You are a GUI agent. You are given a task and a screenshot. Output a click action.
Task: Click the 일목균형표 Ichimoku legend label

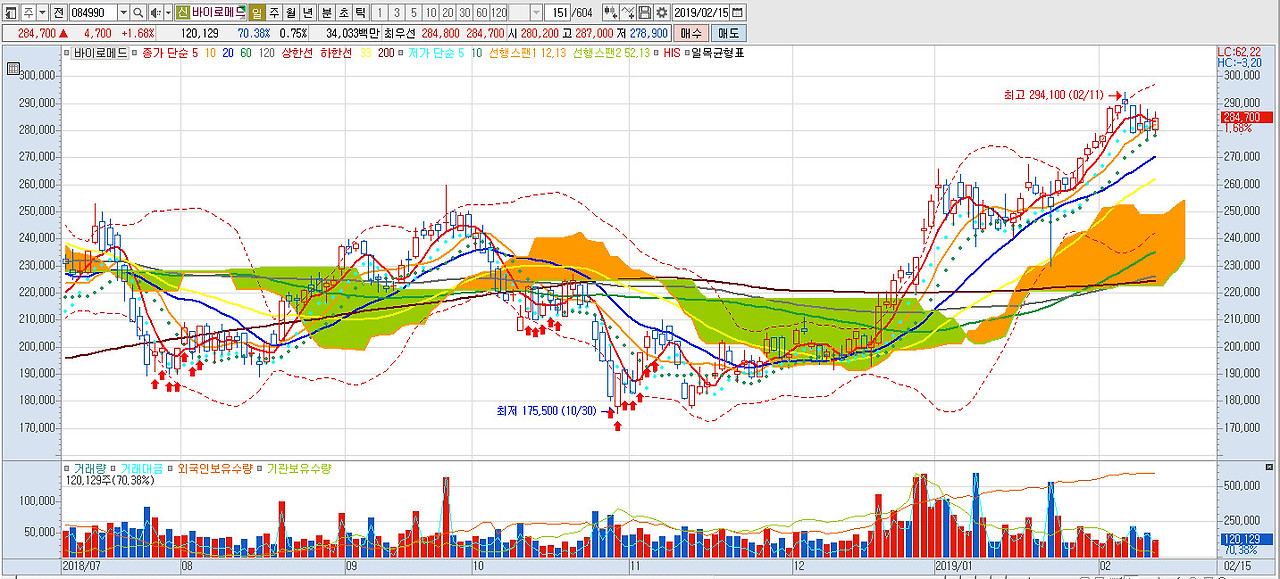click(719, 53)
